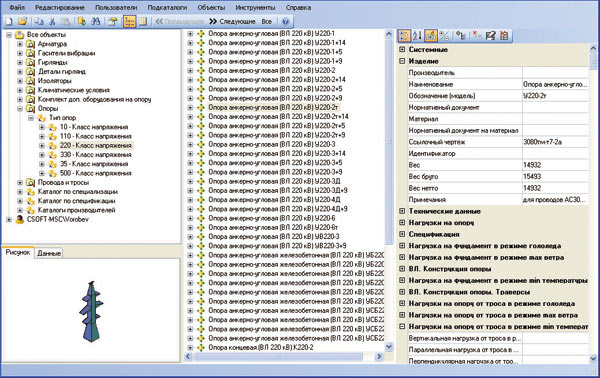Click the Copy toolbar icon
This screenshot has width=600, height=378.
pos(39,22)
